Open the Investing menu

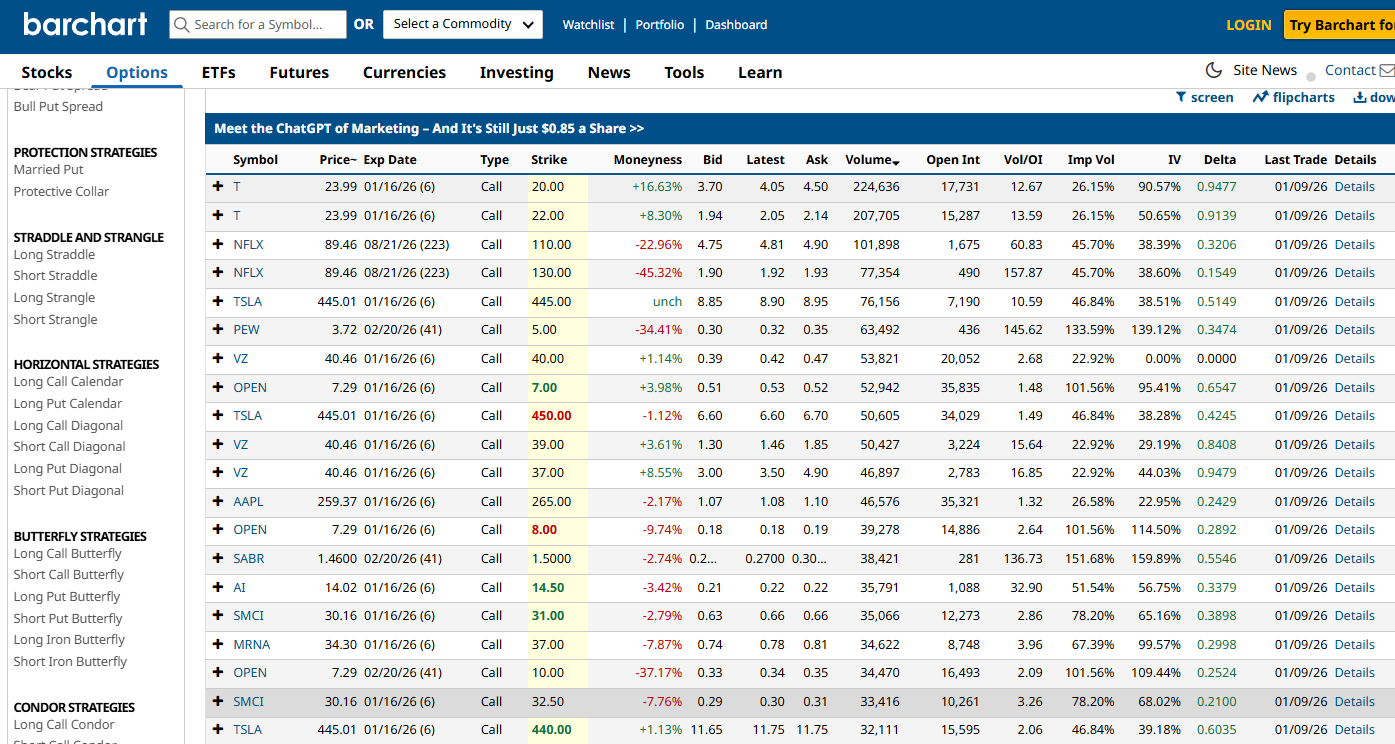pos(516,72)
